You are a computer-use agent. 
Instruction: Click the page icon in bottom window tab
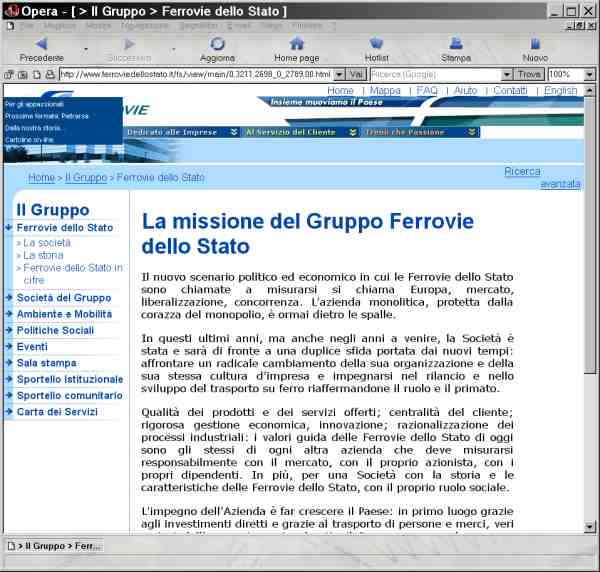click(x=11, y=546)
